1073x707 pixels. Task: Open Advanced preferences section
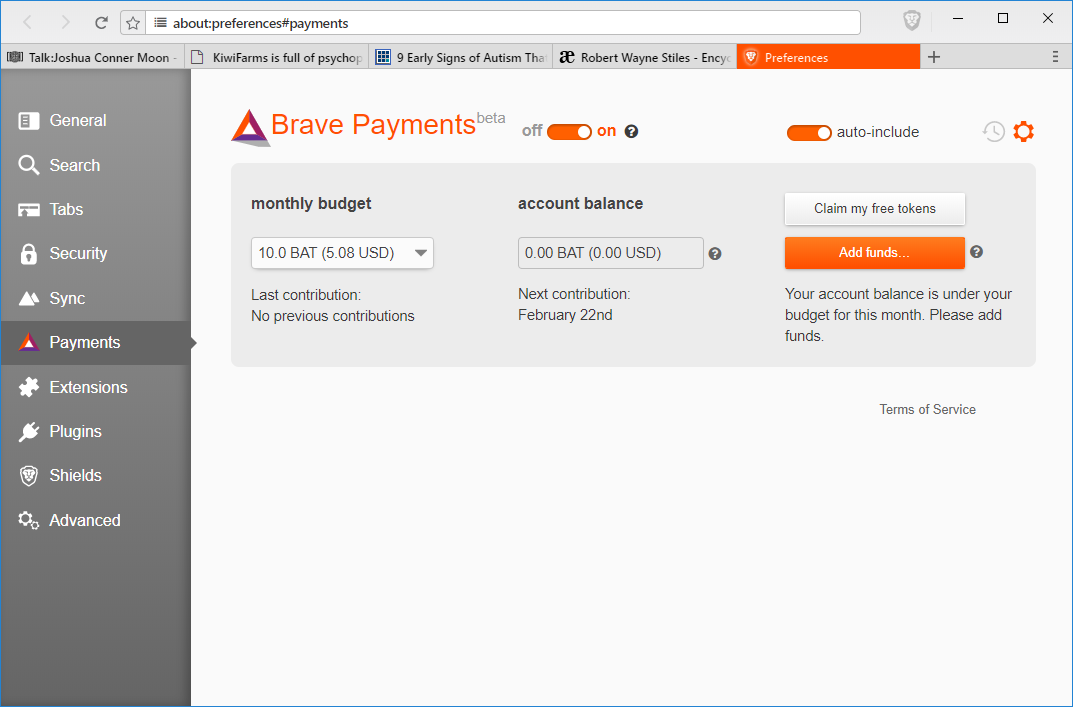click(x=96, y=520)
